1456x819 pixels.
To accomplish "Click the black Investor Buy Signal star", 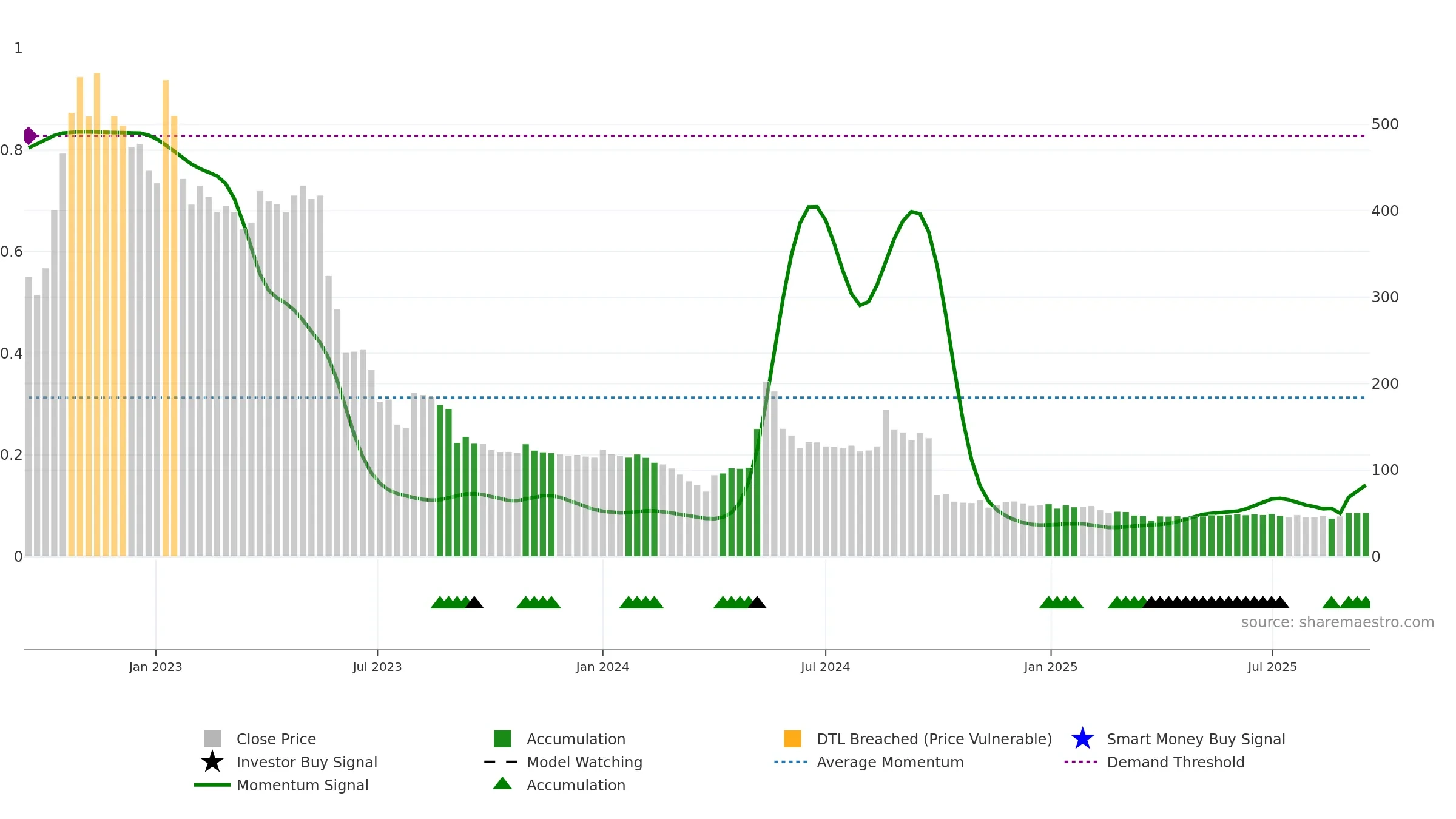I will pyautogui.click(x=212, y=762).
